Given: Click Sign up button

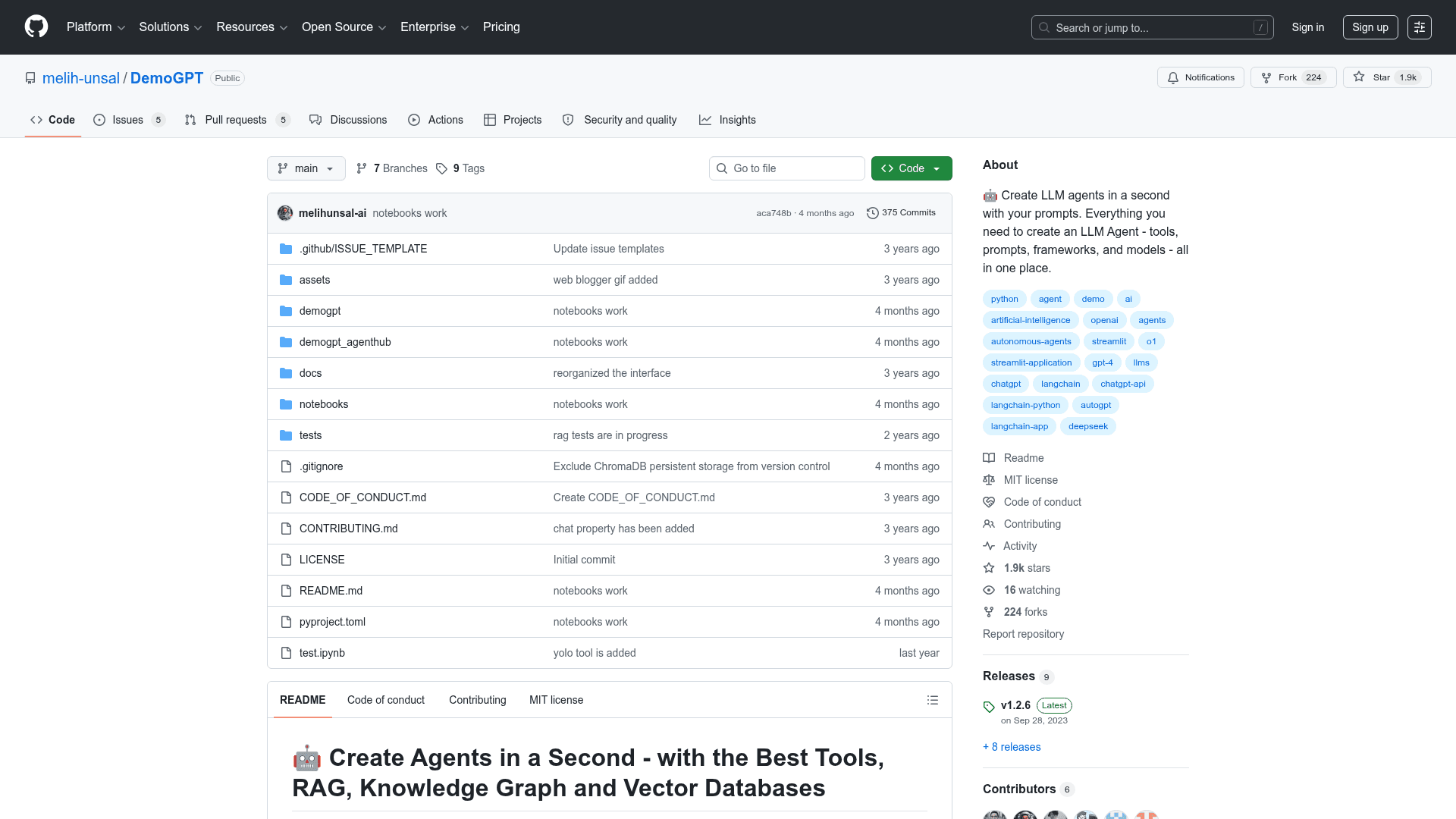Looking at the screenshot, I should [1370, 27].
